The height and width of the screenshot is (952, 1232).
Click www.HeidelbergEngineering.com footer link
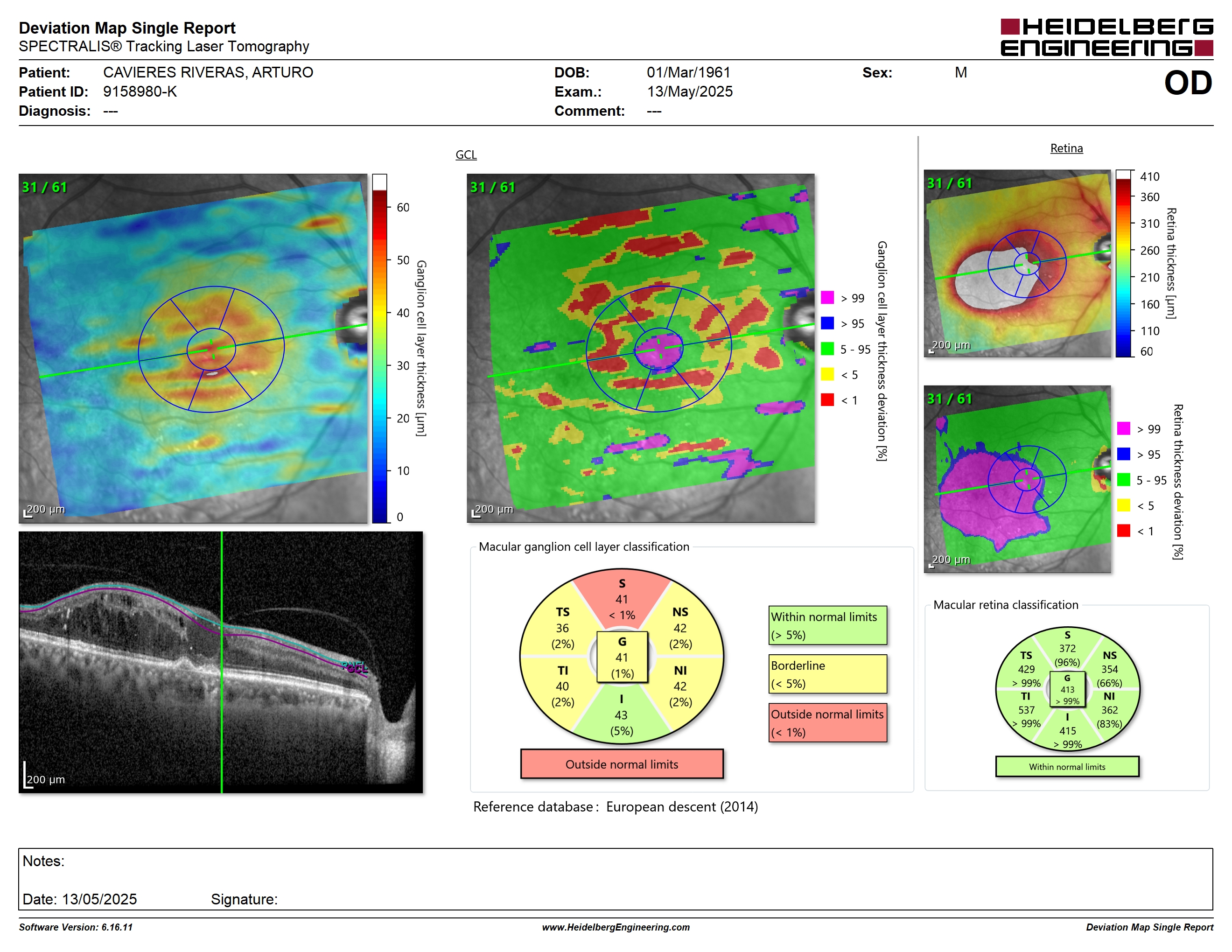[616, 927]
